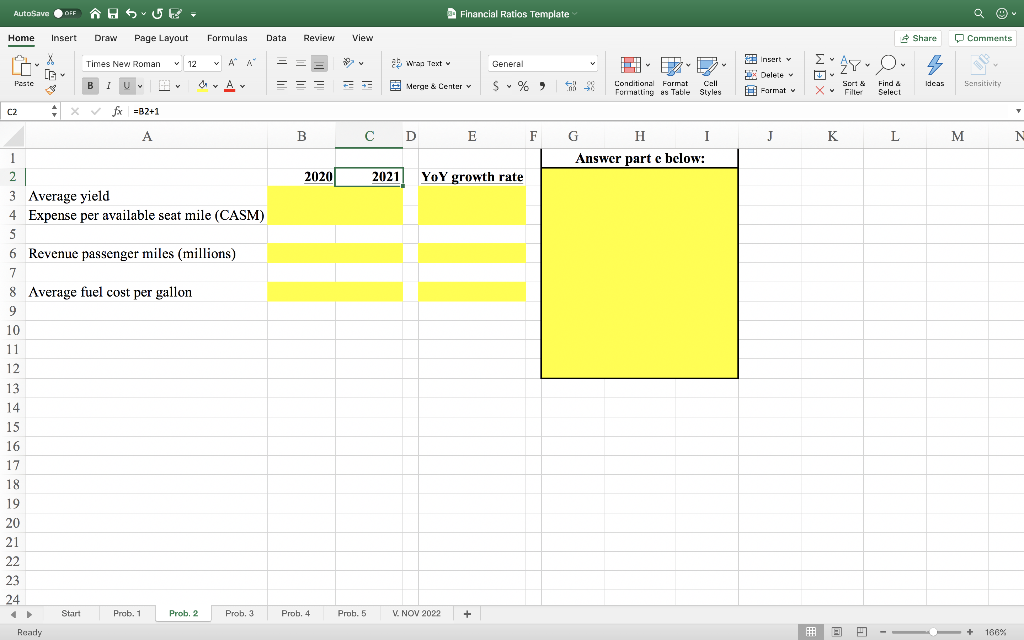Save the workbook with the floppy icon
The height and width of the screenshot is (640, 1024).
pyautogui.click(x=113, y=14)
